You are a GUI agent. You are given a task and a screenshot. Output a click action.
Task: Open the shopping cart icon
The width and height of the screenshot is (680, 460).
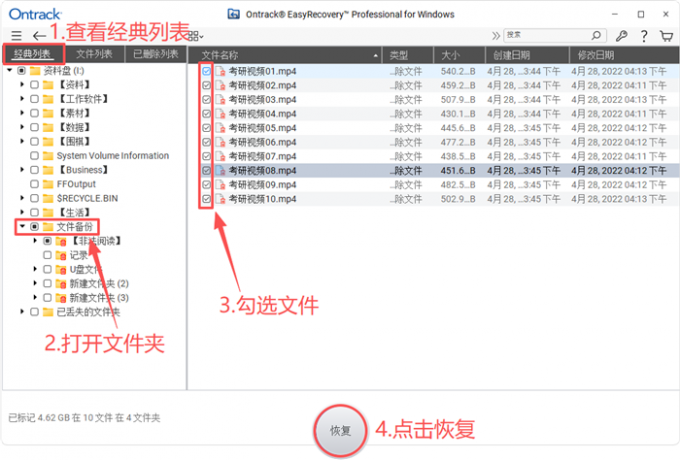point(666,36)
